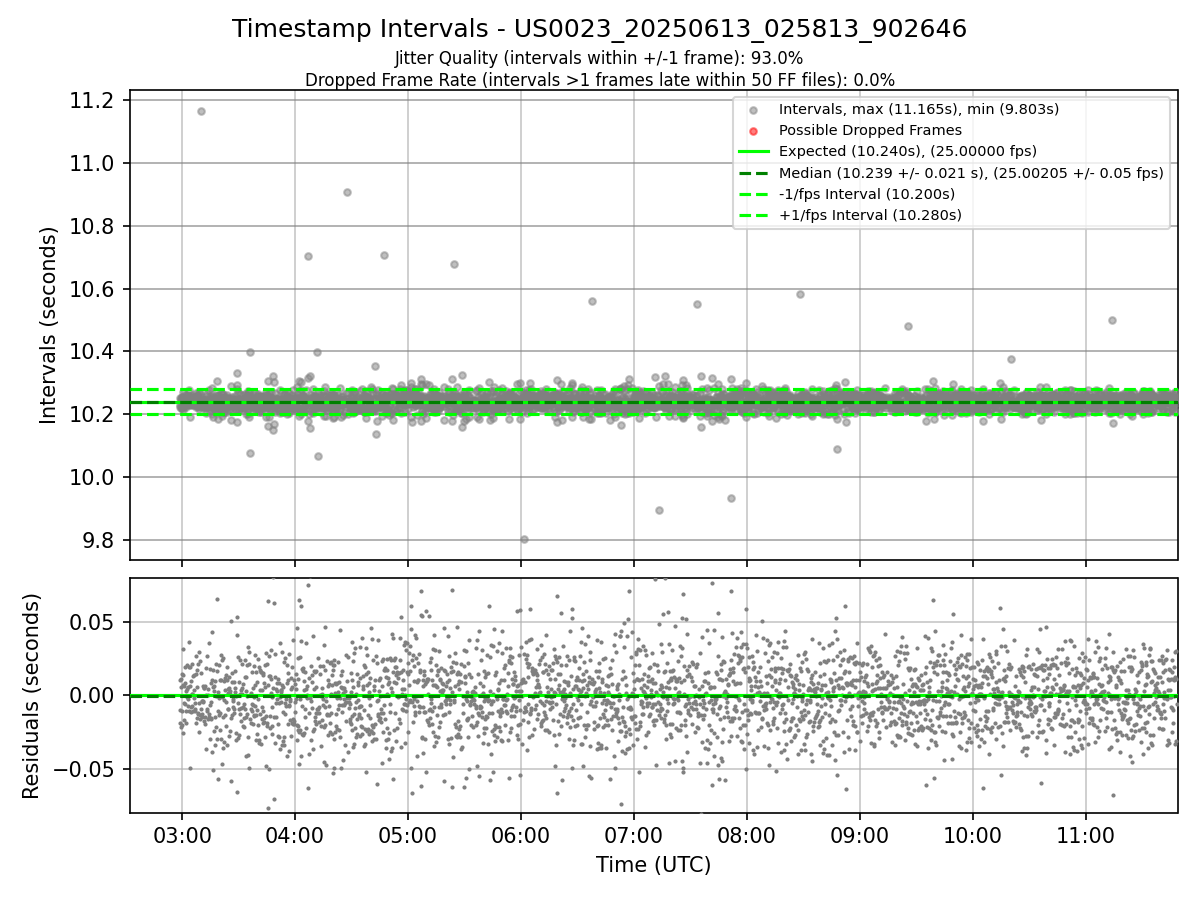This screenshot has width=1200, height=900.
Task: Click the 'Time (UTC)' x-axis label
Action: click(653, 865)
